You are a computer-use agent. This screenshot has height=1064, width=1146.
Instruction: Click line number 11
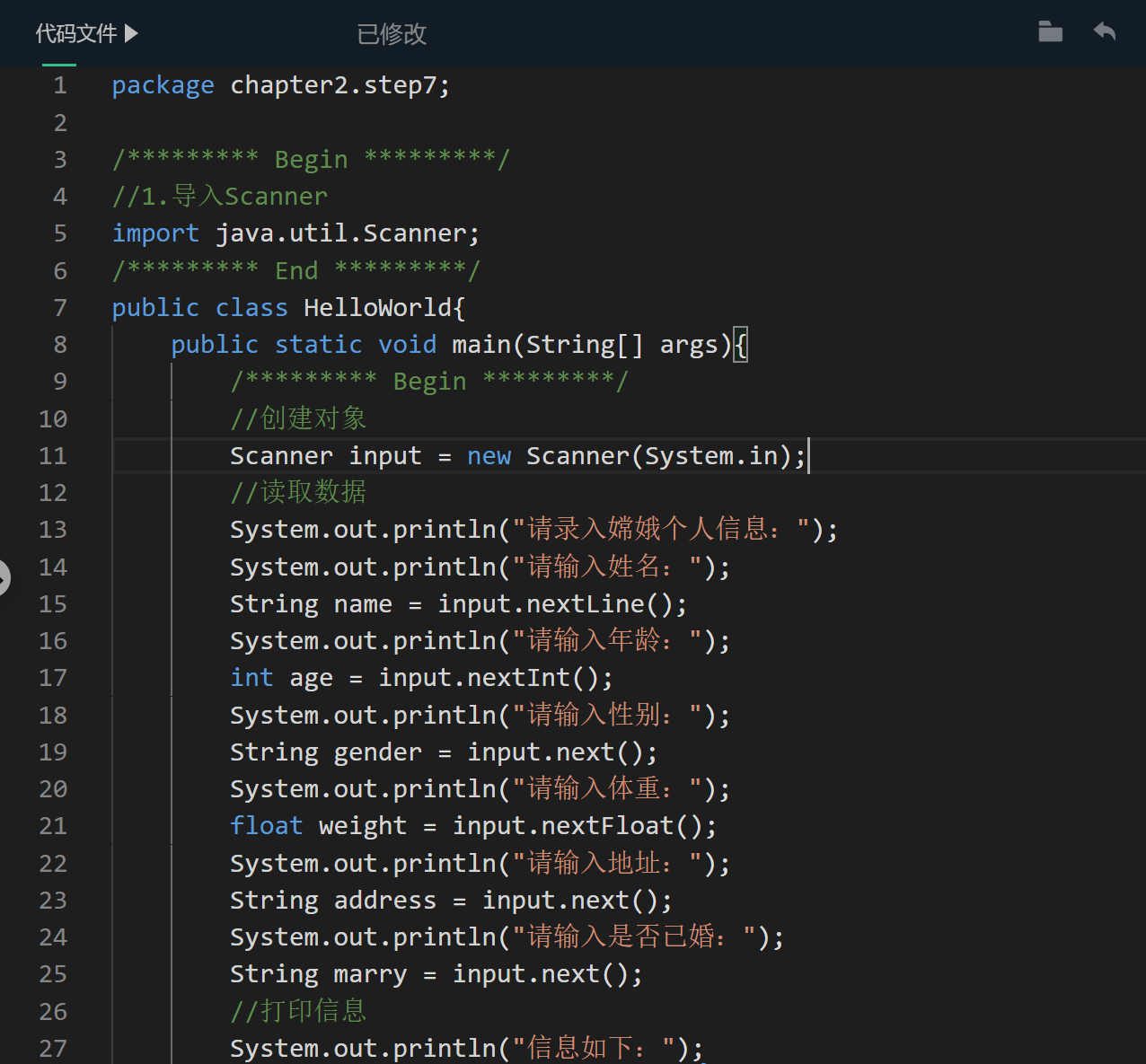(x=53, y=455)
